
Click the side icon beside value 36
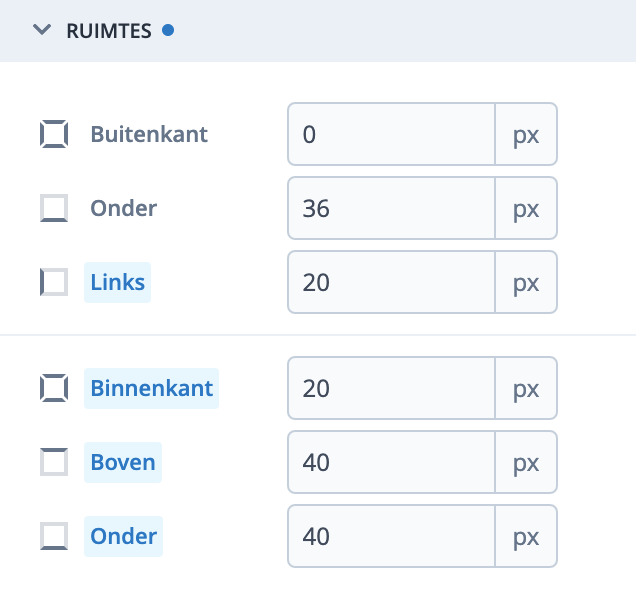pyautogui.click(x=54, y=208)
